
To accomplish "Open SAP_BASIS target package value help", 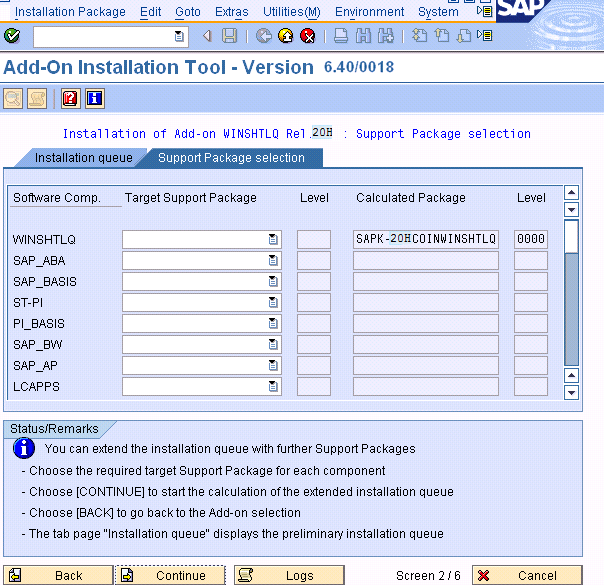I will pyautogui.click(x=273, y=281).
